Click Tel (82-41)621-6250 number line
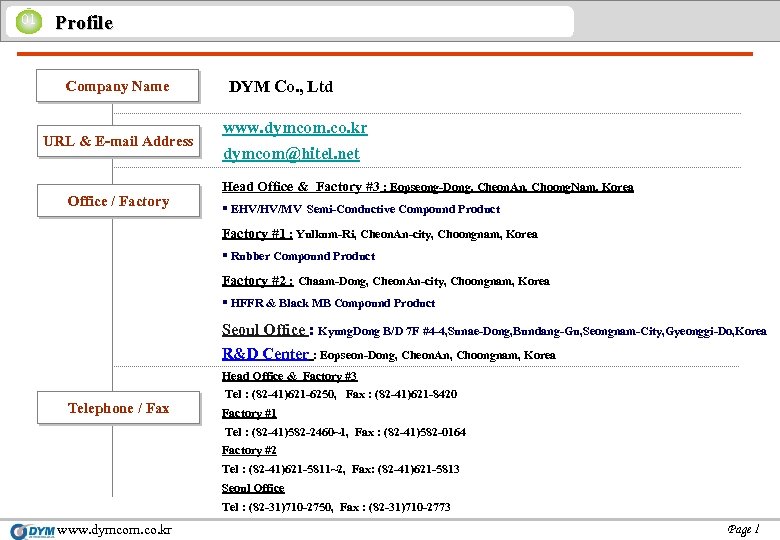This screenshot has width=780, height=540. tap(341, 394)
